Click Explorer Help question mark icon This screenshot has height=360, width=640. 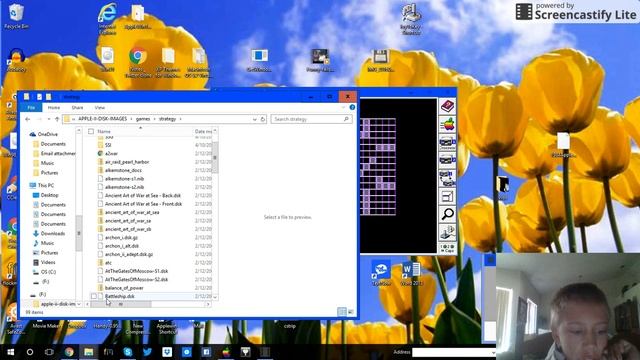click(x=352, y=107)
